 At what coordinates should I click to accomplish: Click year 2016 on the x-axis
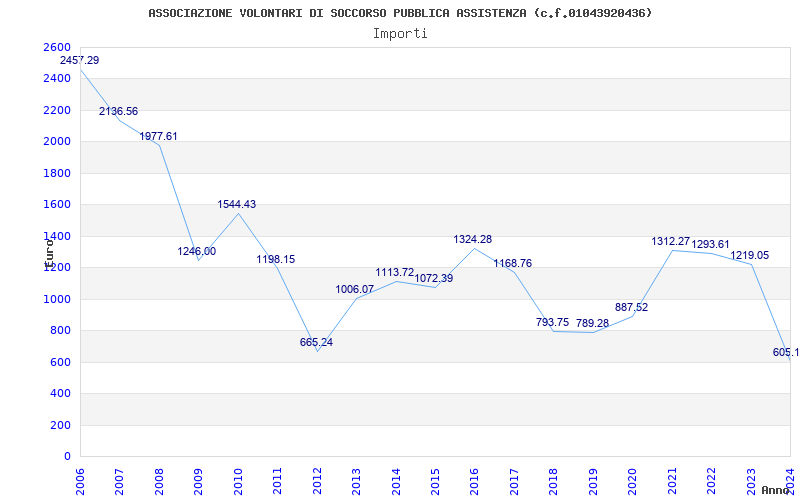474,482
